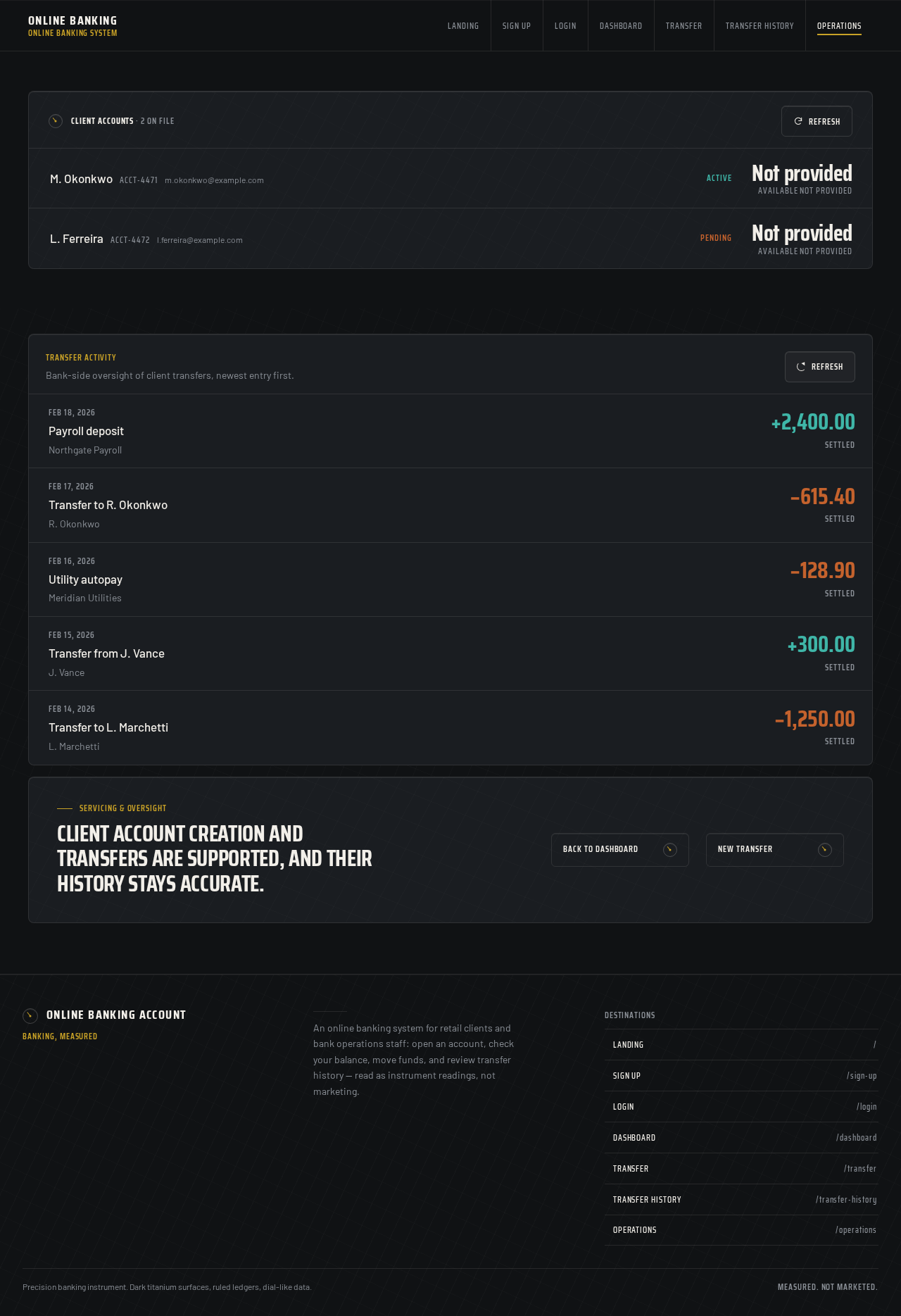Image resolution: width=901 pixels, height=1316 pixels.
Task: Click the New Transfer button
Action: tap(775, 850)
